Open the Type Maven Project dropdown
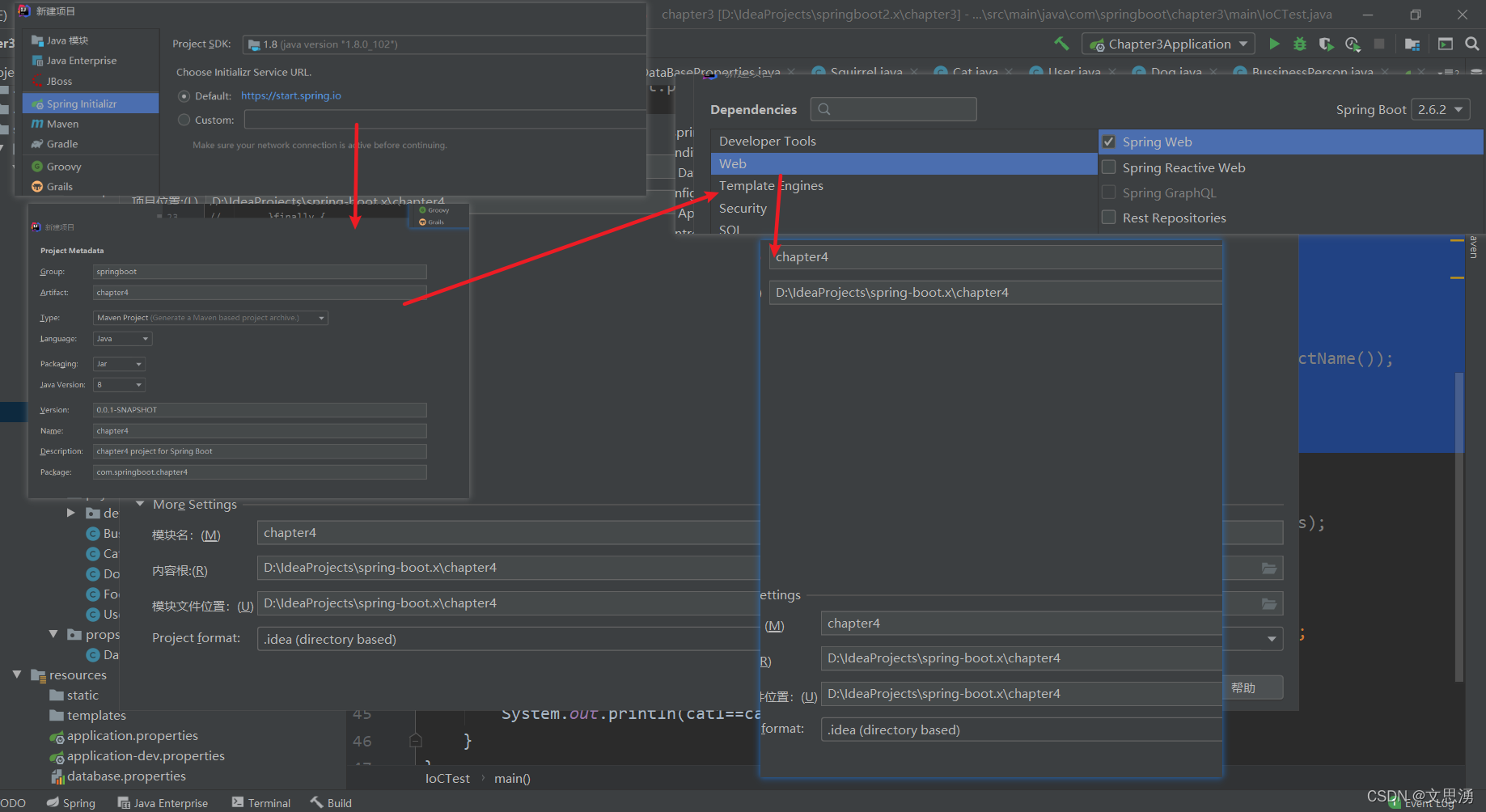1486x812 pixels. click(210, 318)
